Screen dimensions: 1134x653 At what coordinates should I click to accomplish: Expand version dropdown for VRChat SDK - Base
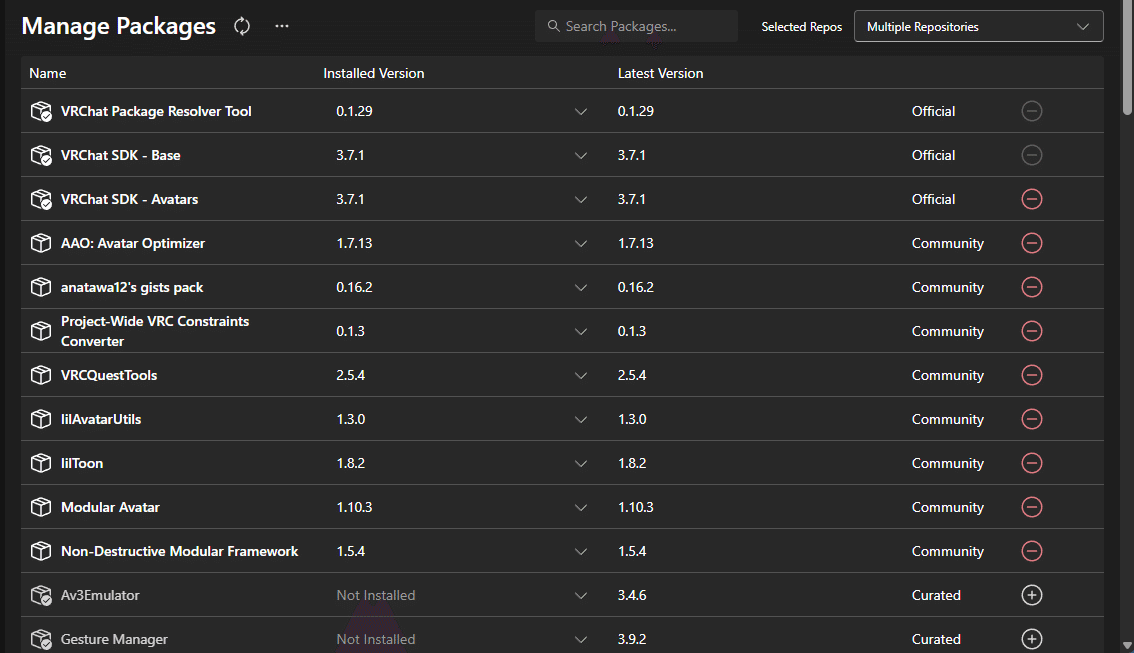point(581,155)
